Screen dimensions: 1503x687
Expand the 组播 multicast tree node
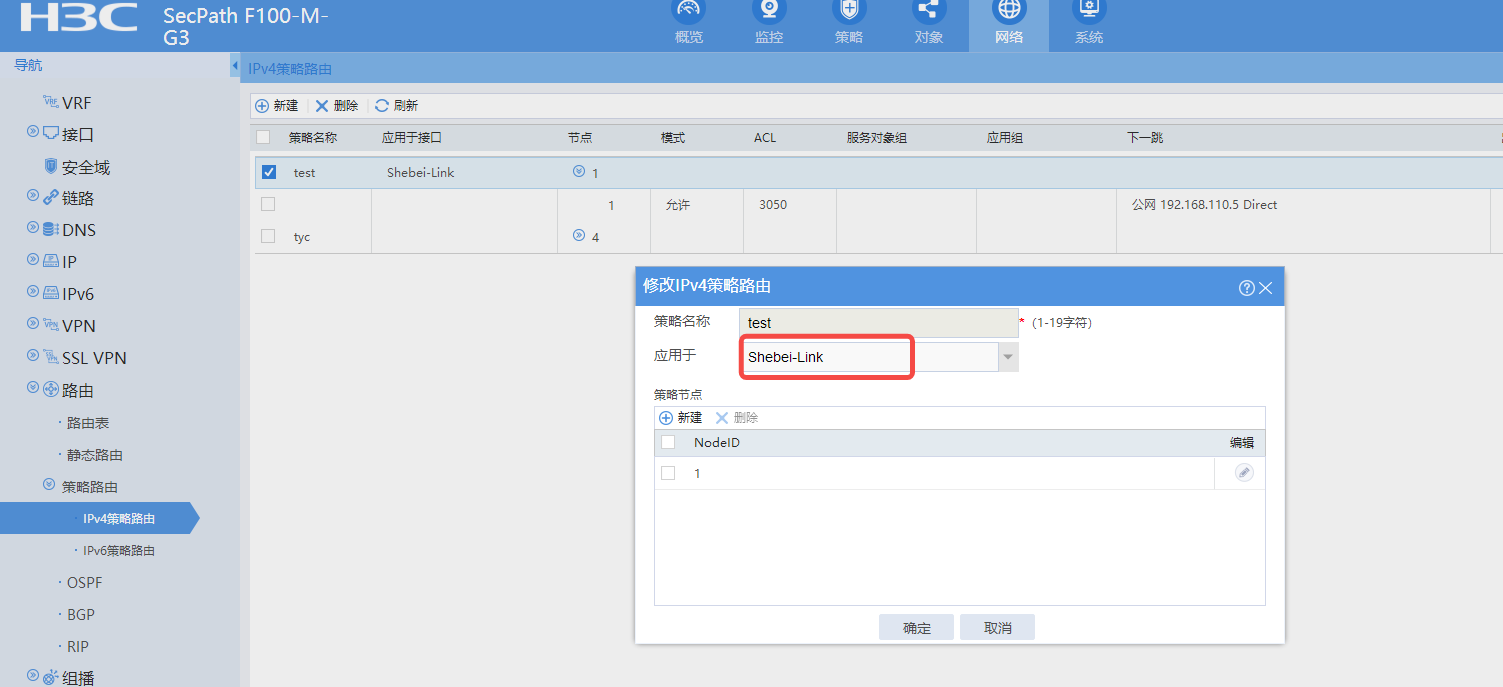coord(33,676)
